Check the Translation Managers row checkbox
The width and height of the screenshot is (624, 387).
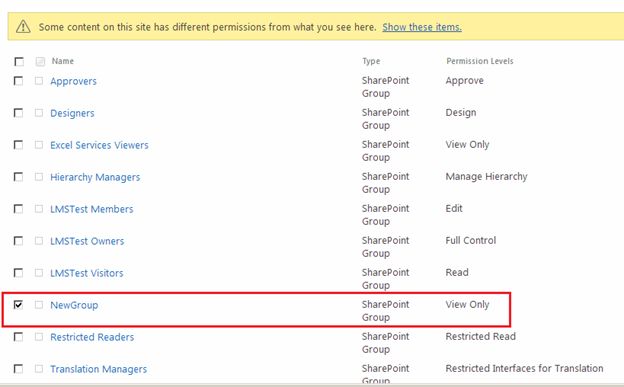pyautogui.click(x=18, y=369)
